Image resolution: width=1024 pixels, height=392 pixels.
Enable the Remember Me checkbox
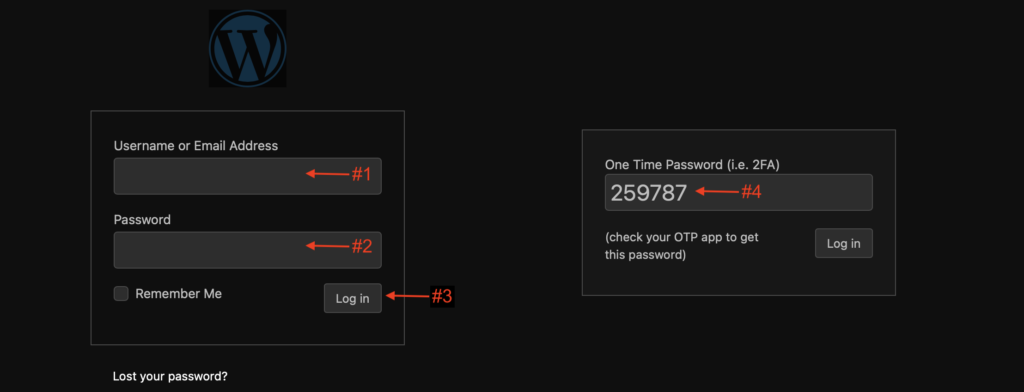(x=121, y=293)
